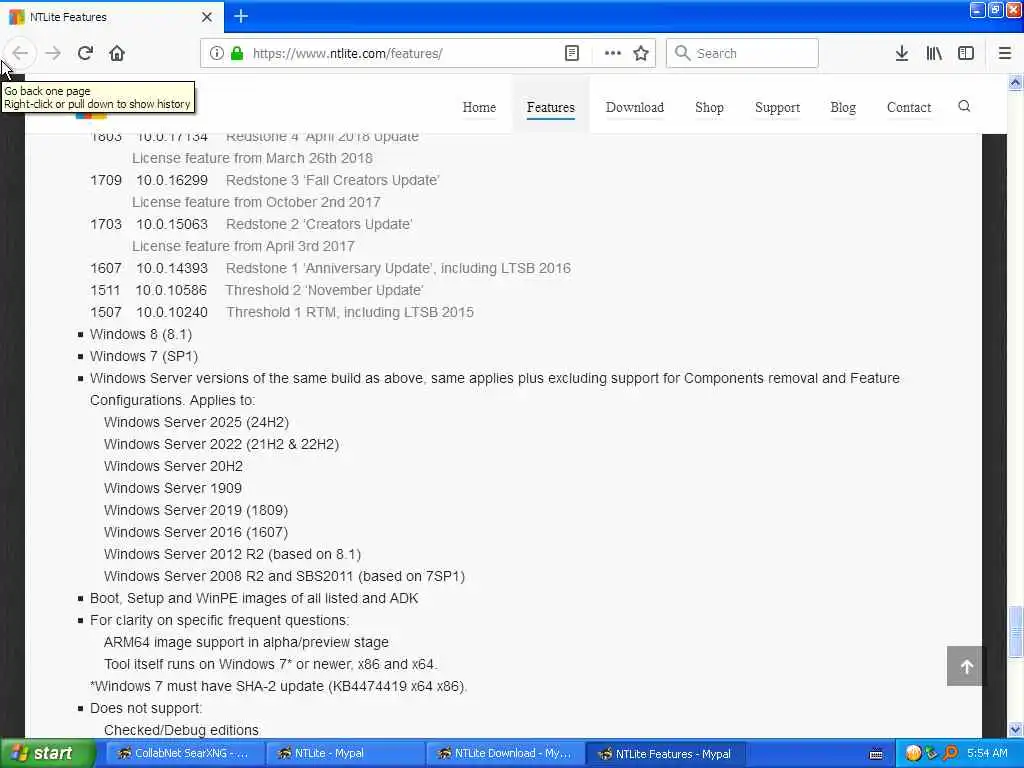
Task: Click the scrollbar down arrow
Action: [1016, 729]
